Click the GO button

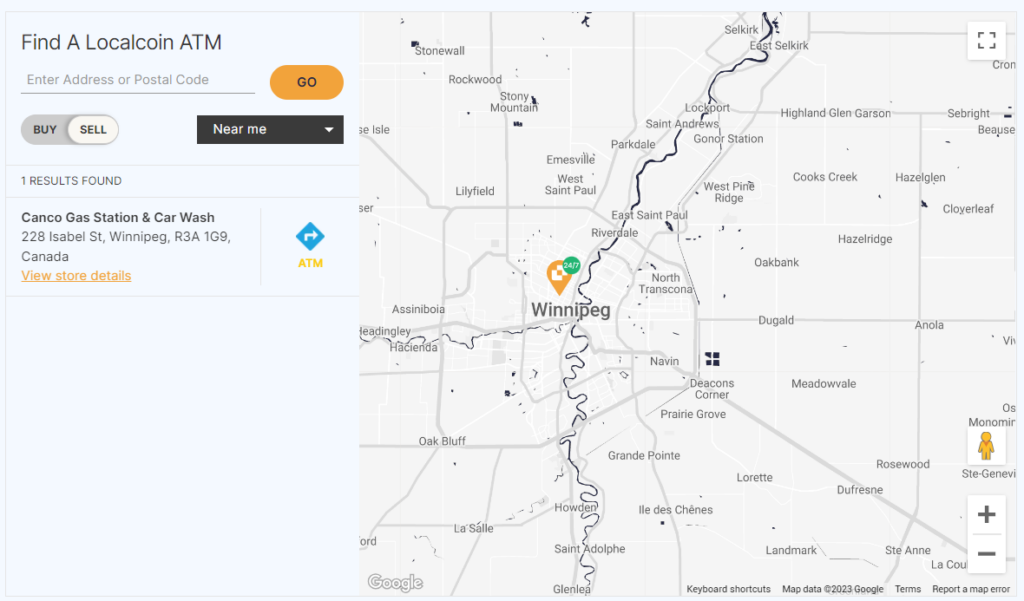coord(307,82)
